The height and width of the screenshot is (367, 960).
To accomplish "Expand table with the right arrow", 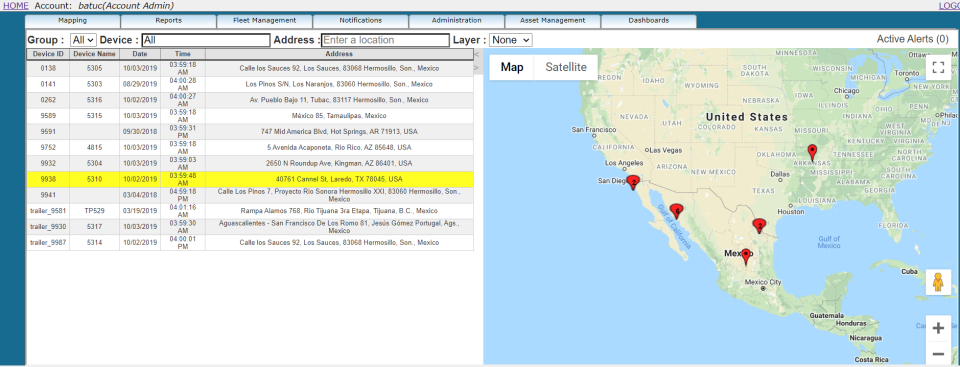I will 476,67.
